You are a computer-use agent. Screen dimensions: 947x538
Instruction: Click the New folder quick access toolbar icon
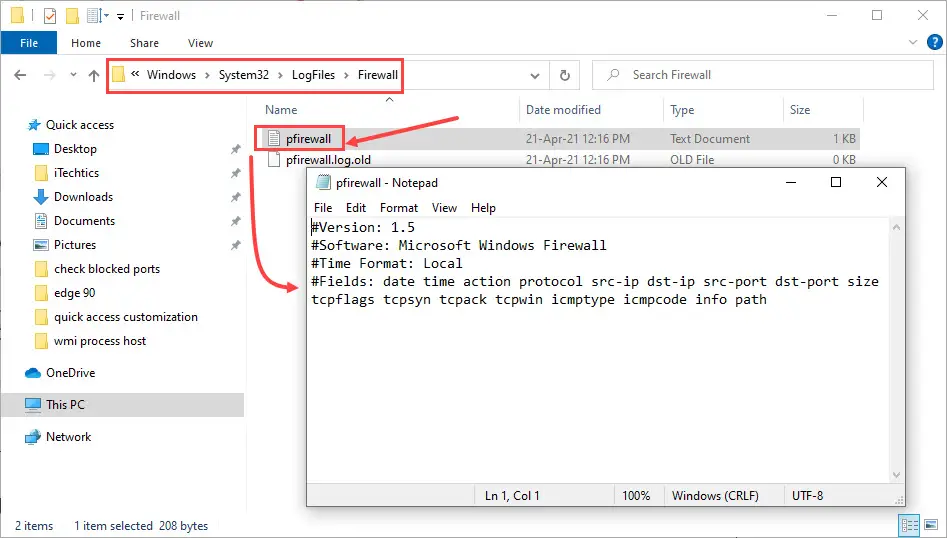coord(72,16)
